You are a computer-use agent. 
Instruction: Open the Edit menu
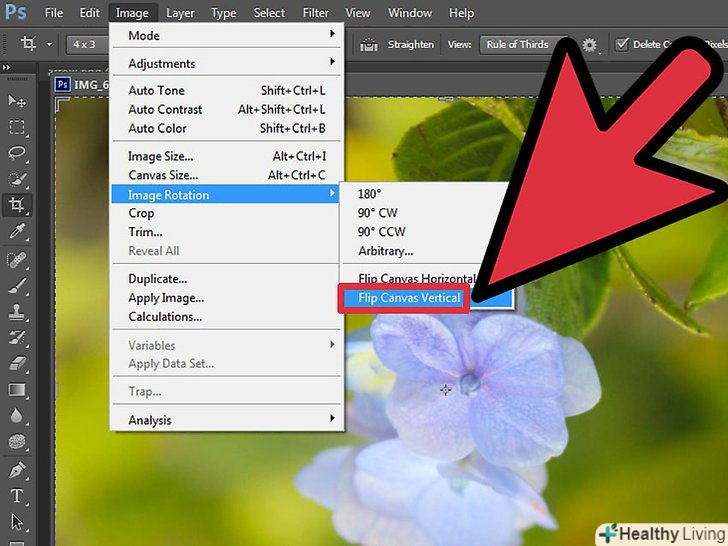(90, 13)
